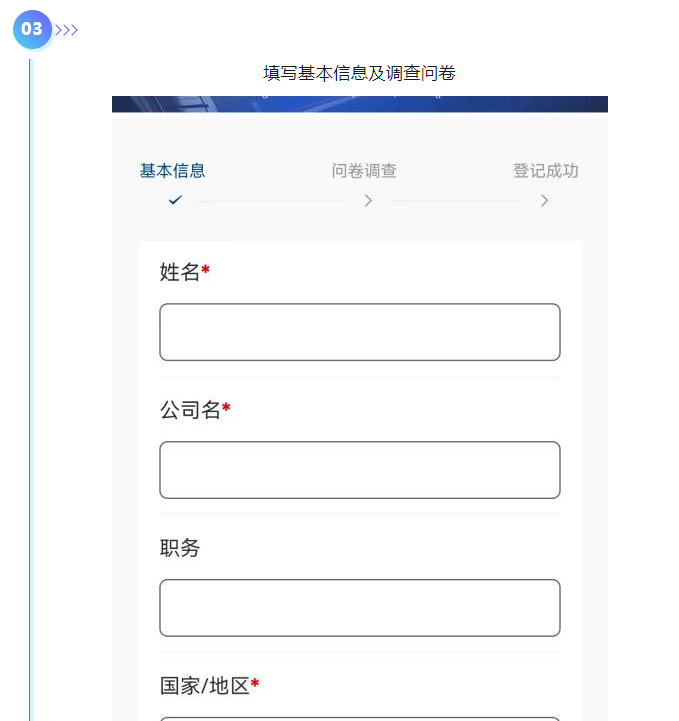Go to the 登记成功 step
Screen dimensions: 679x721
546,171
